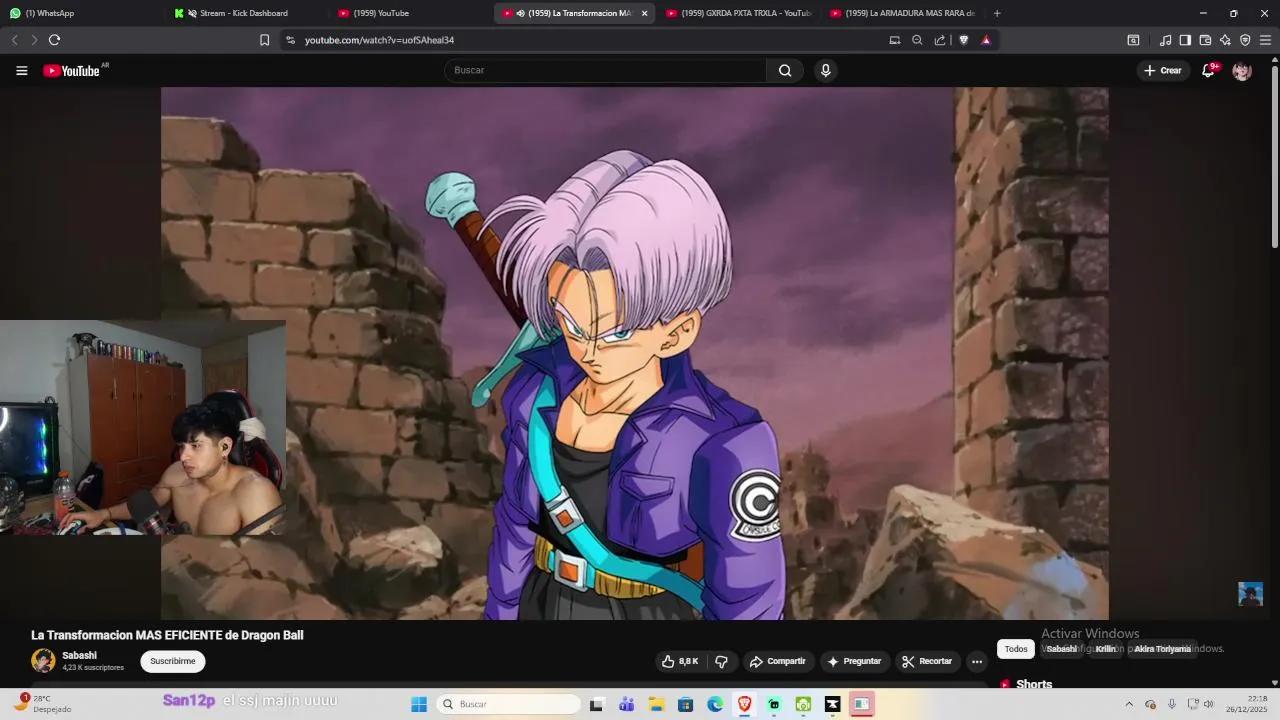Open the share page icon in address bar

pos(940,40)
